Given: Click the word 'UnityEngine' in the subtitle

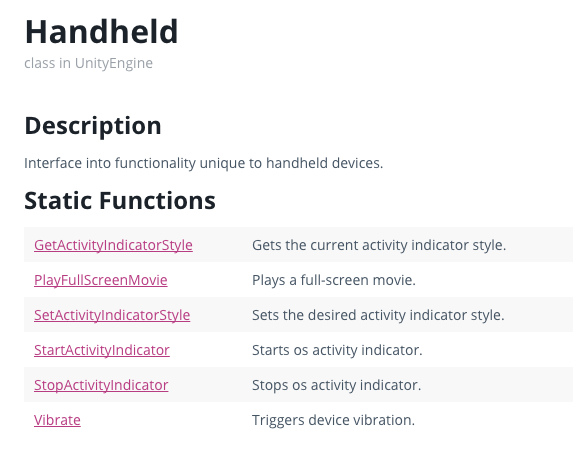Looking at the screenshot, I should pyautogui.click(x=114, y=63).
